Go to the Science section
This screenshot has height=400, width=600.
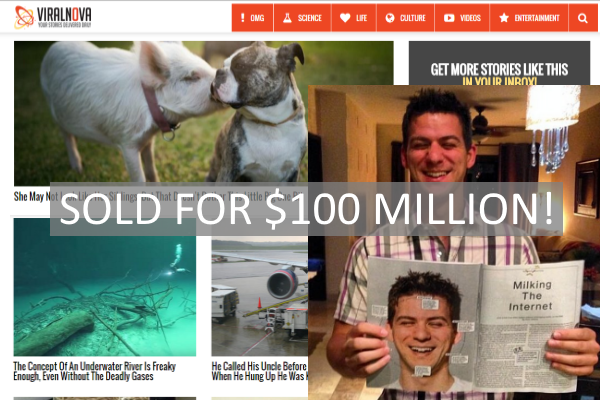303,18
